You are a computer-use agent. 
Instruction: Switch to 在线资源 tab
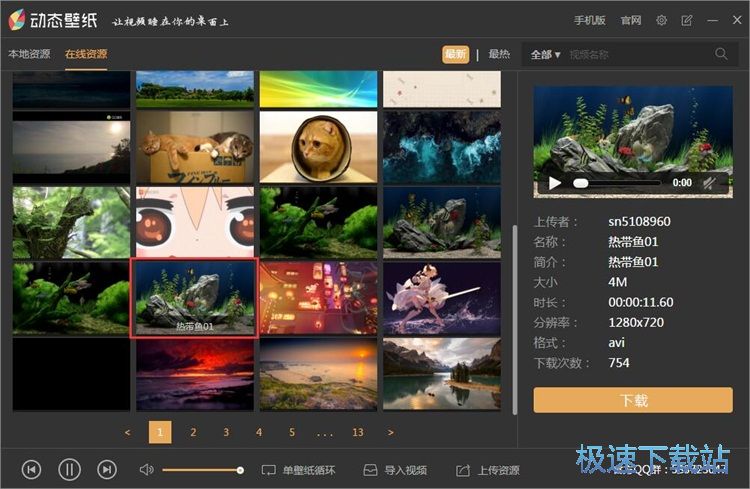point(86,54)
